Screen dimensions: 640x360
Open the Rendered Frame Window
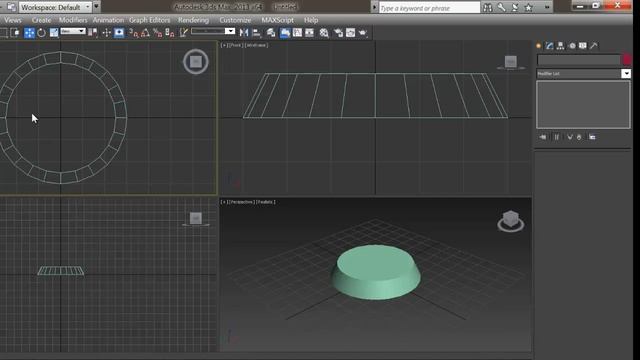pyautogui.click(x=351, y=33)
